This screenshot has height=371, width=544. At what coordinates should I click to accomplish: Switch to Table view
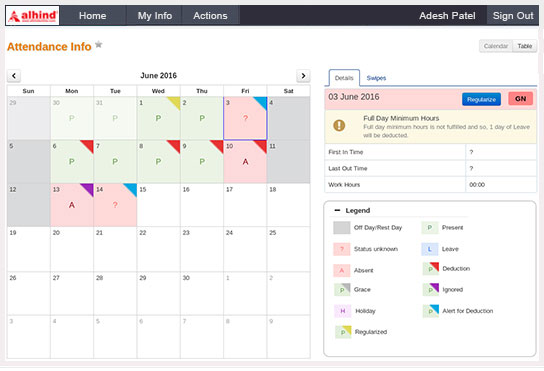tap(525, 46)
